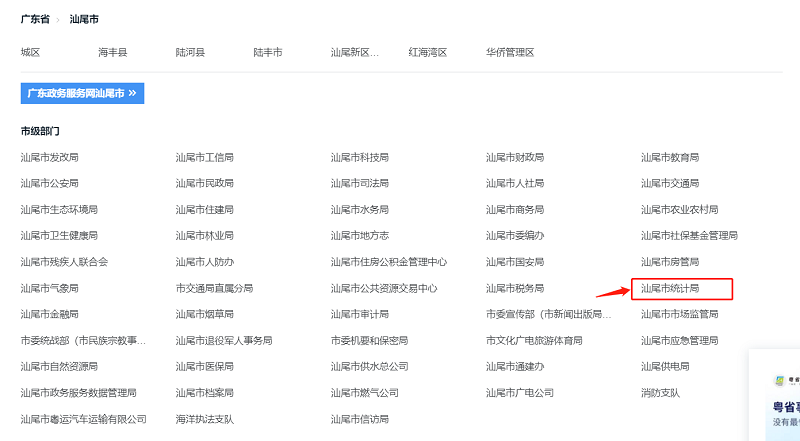800x441 pixels.
Task: Open 汕尾市司法局 department link
Action: pos(360,183)
